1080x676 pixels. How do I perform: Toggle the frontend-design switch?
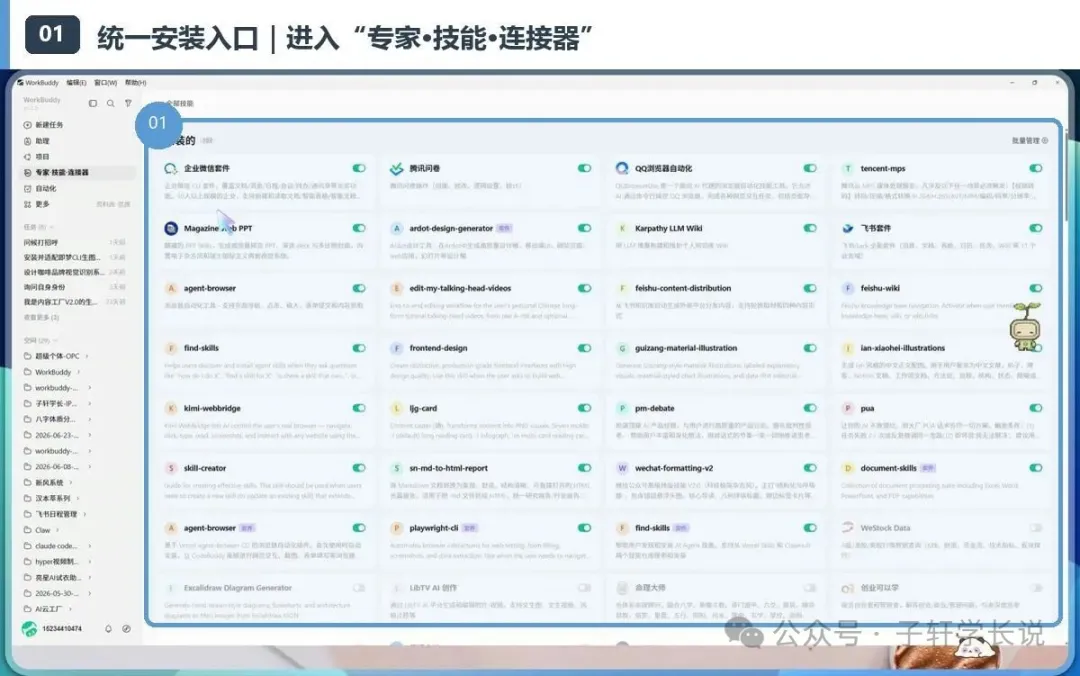coord(584,348)
